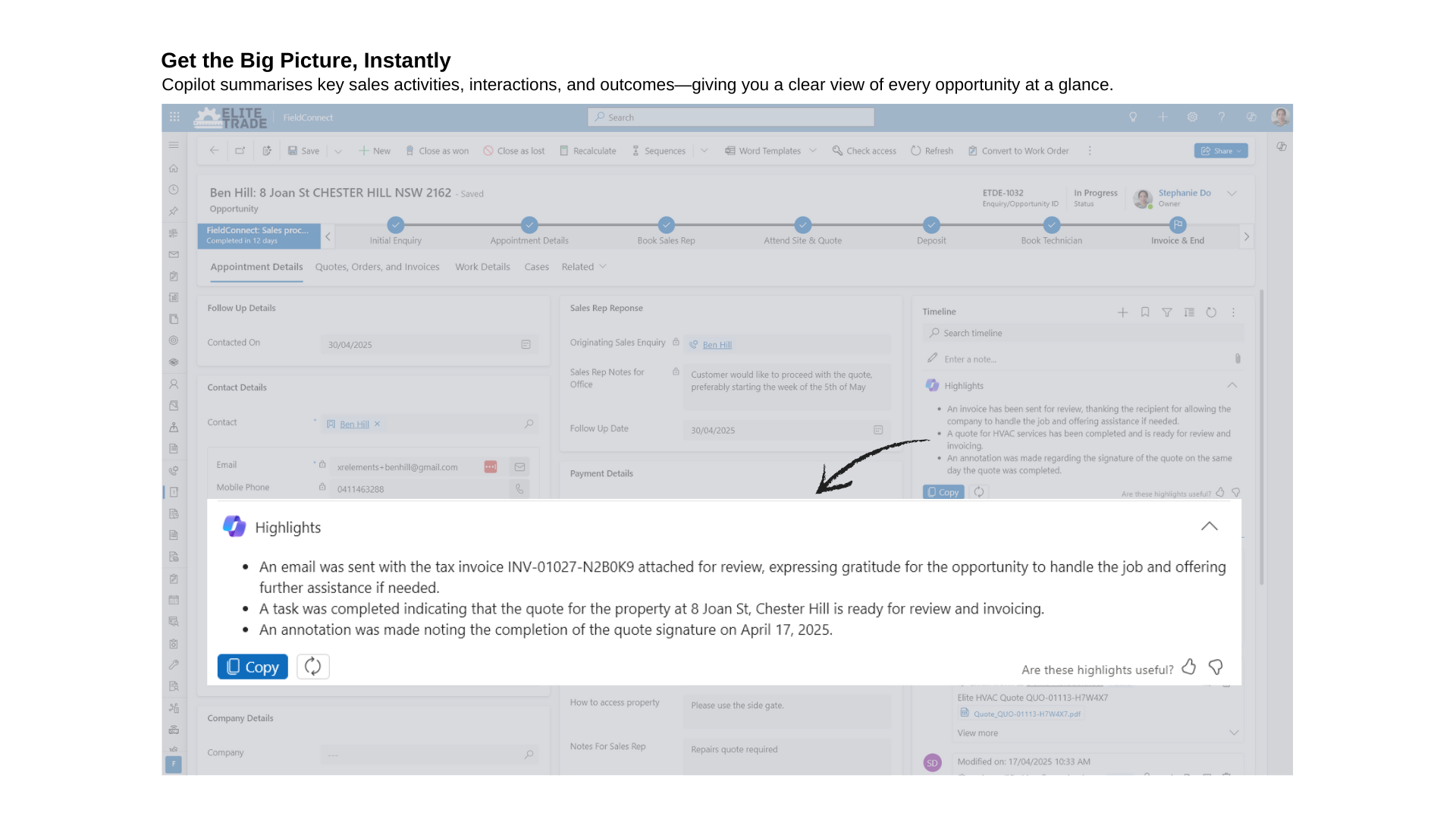Open the Ben Hill contact link
The image size is (1456, 819).
coord(354,424)
